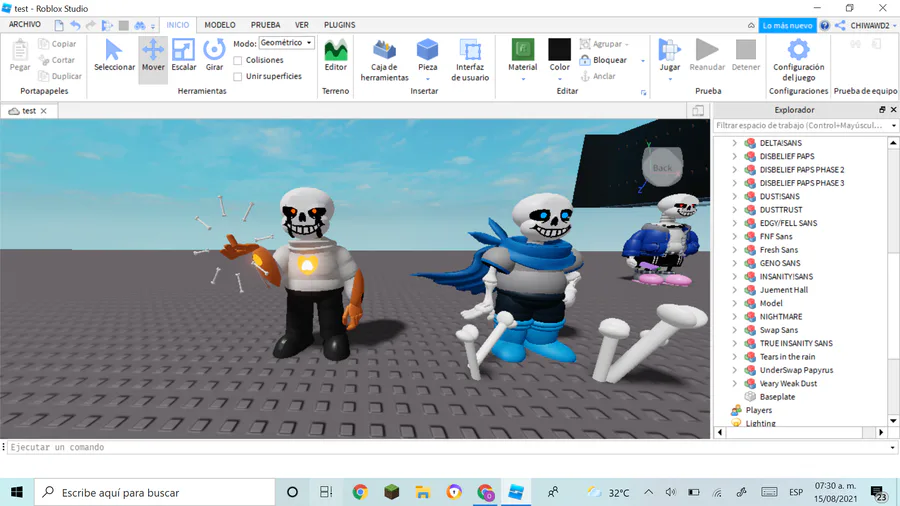Open File Explorer from taskbar
The height and width of the screenshot is (506, 900).
coord(423,492)
